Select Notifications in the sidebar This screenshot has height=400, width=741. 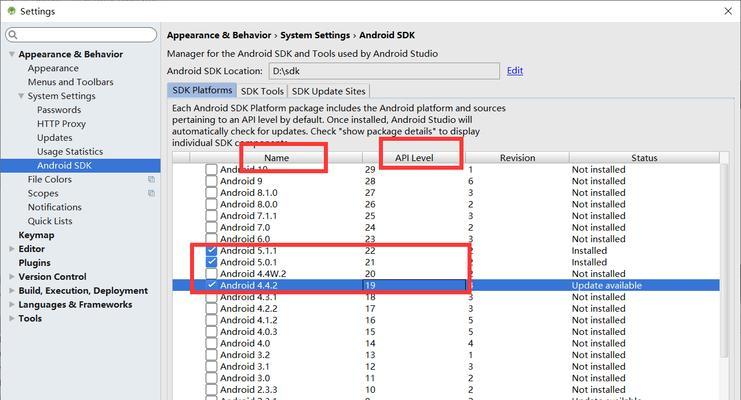tap(54, 207)
